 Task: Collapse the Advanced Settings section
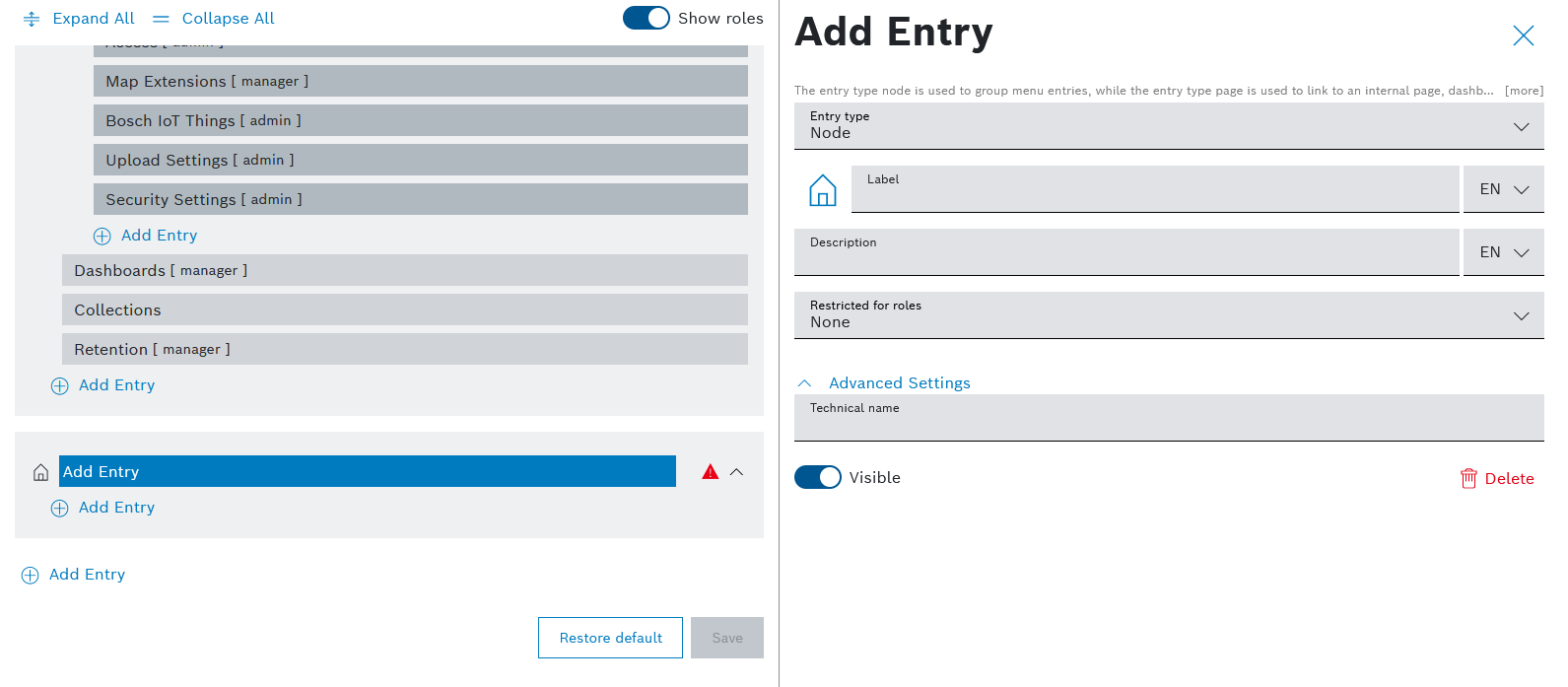click(x=805, y=383)
